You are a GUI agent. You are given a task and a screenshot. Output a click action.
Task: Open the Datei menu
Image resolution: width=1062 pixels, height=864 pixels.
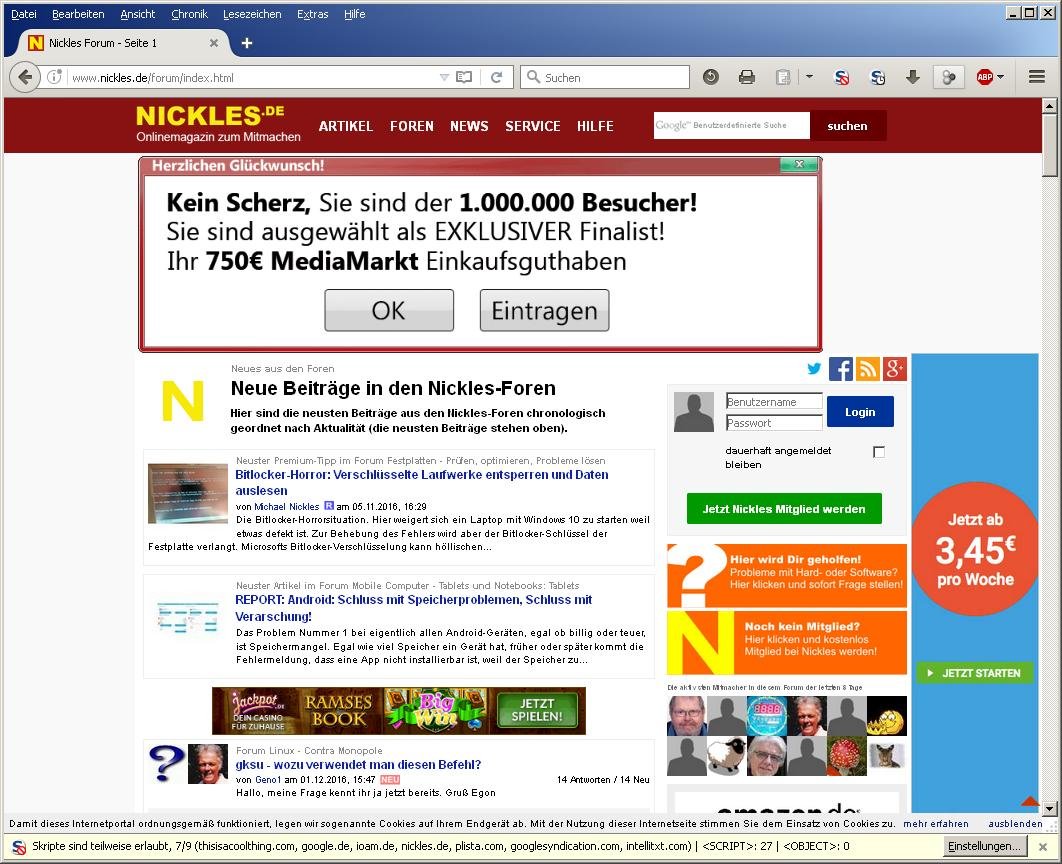coord(24,14)
